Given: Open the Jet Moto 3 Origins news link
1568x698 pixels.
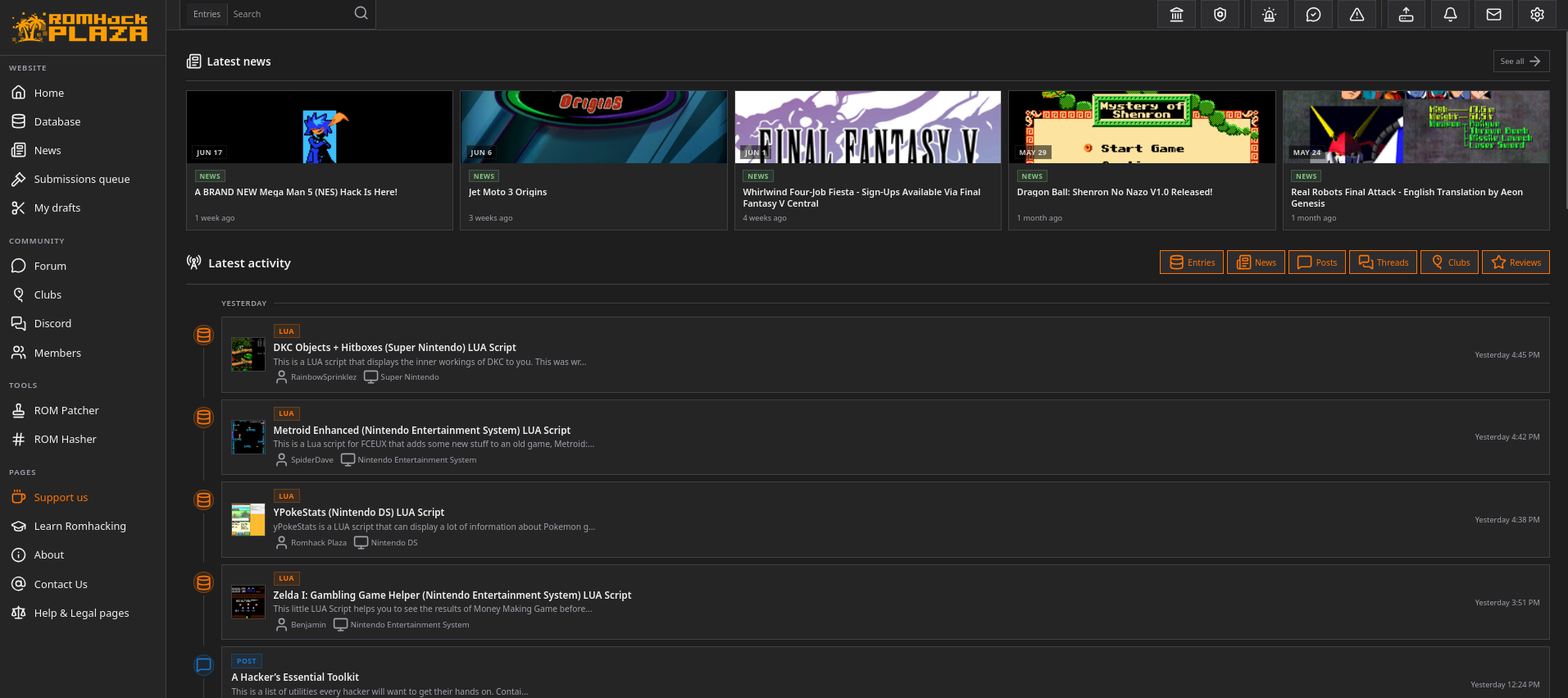Looking at the screenshot, I should 507,192.
